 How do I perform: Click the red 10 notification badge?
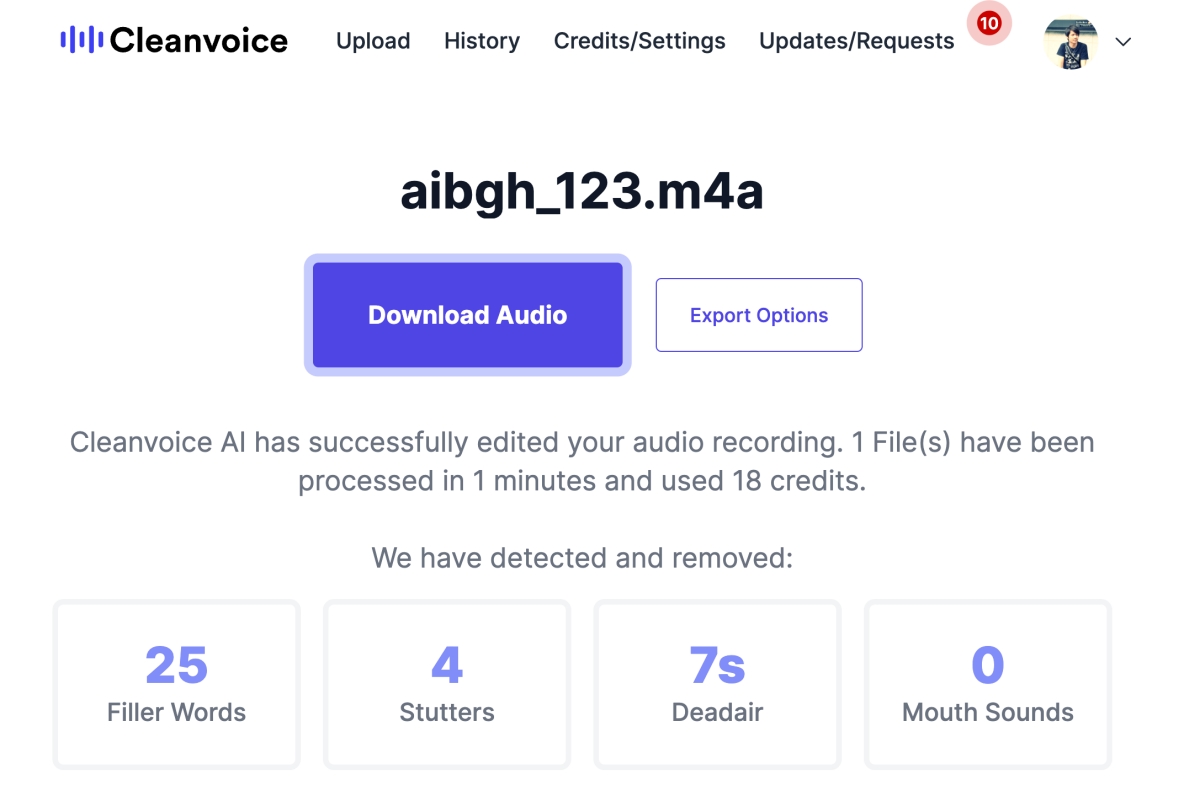pos(989,23)
